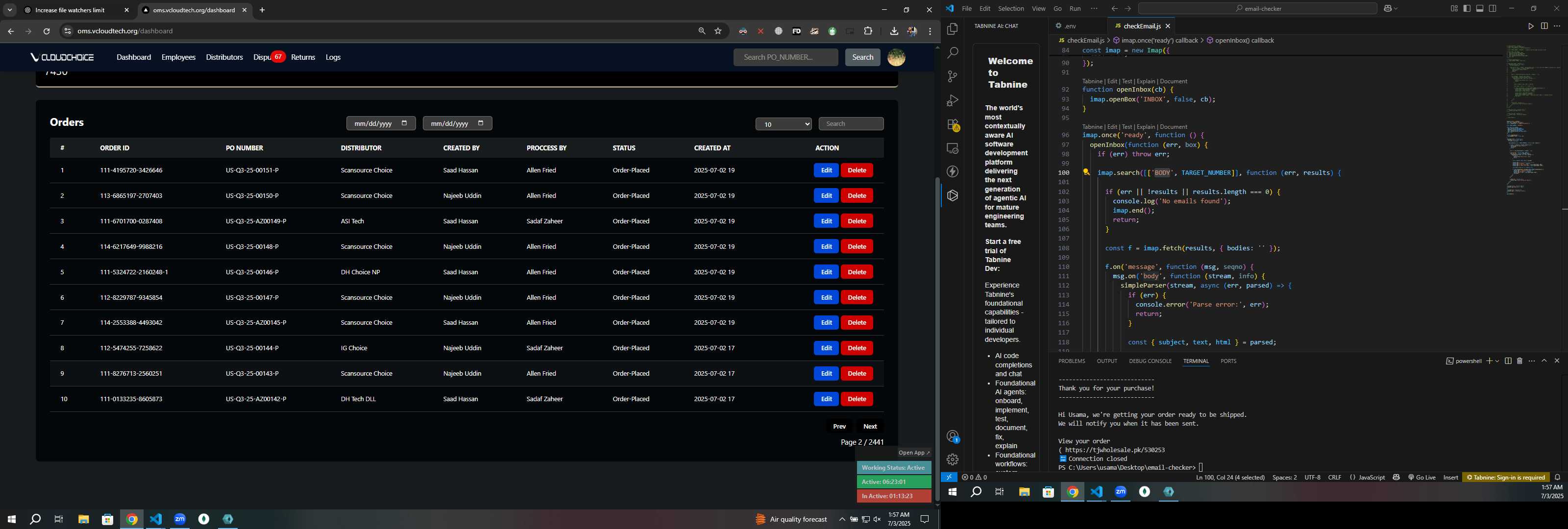Image resolution: width=1568 pixels, height=529 pixels.
Task: Open Chrome Downloads icon
Action: point(894,31)
